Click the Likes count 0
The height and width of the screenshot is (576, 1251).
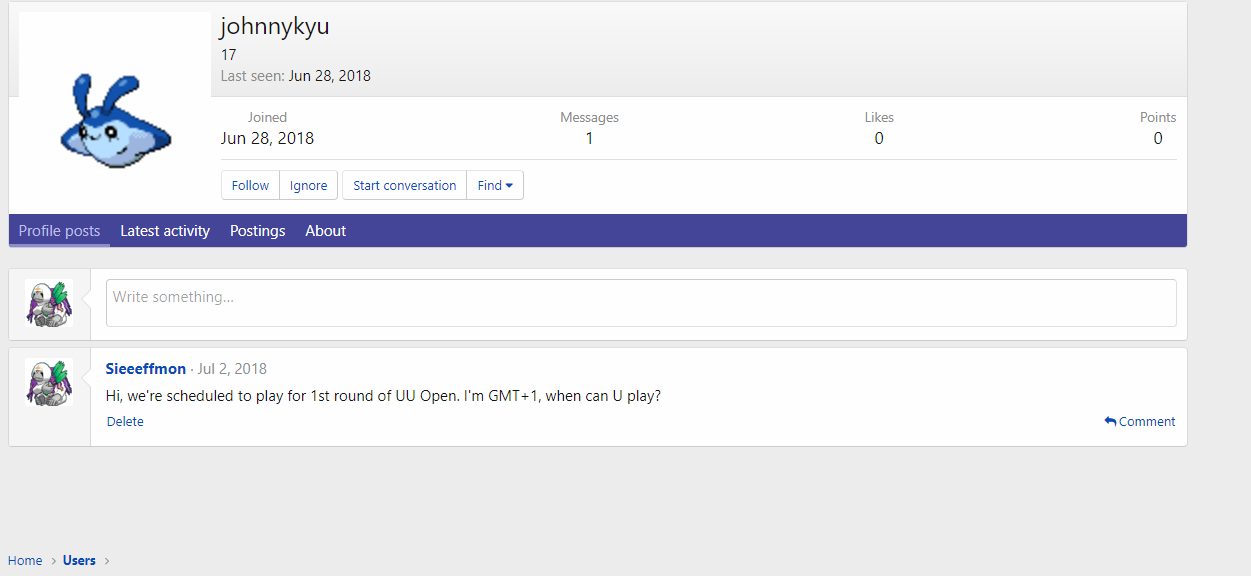click(x=879, y=138)
